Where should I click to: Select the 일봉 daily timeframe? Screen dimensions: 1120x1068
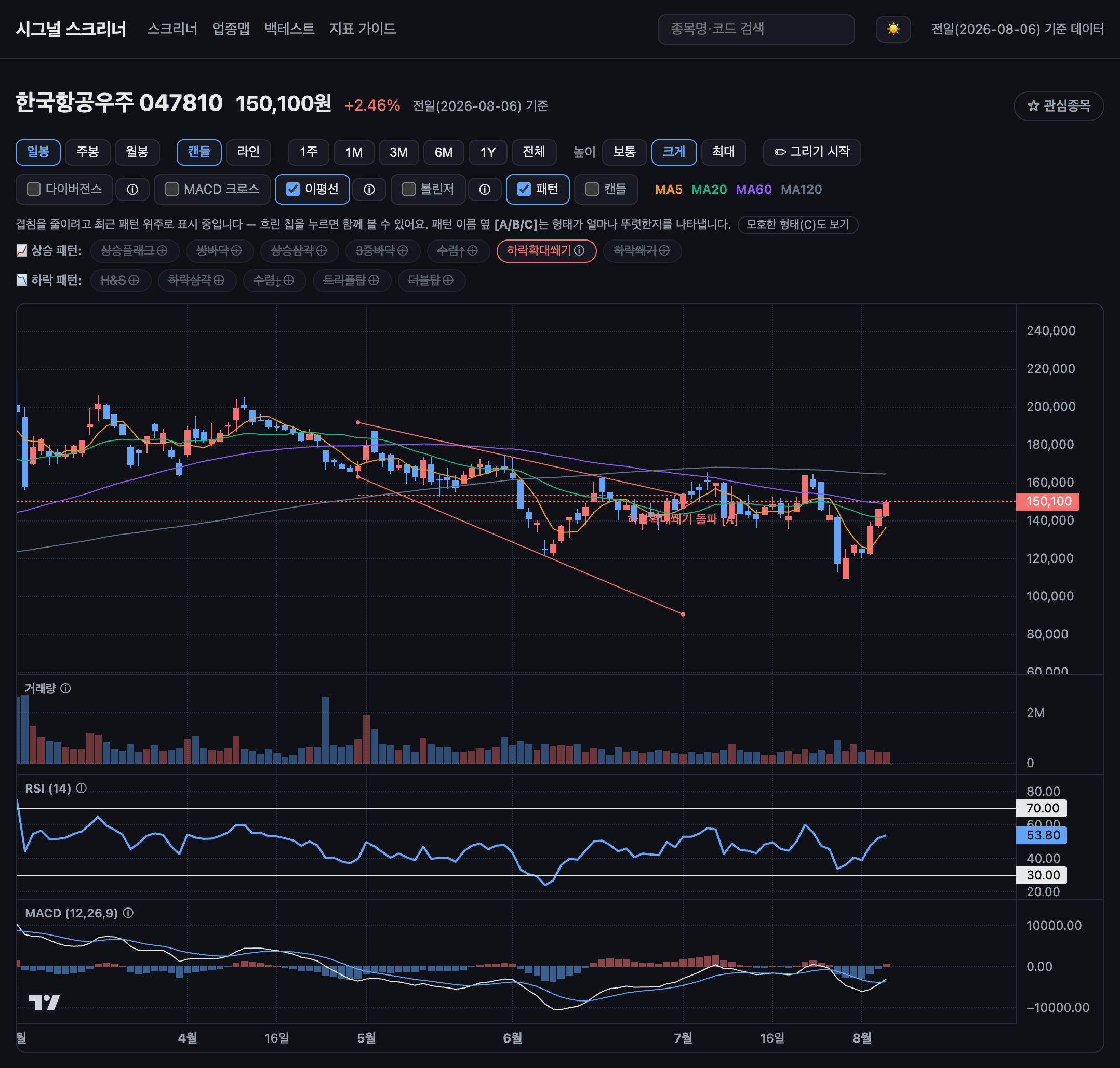point(38,152)
